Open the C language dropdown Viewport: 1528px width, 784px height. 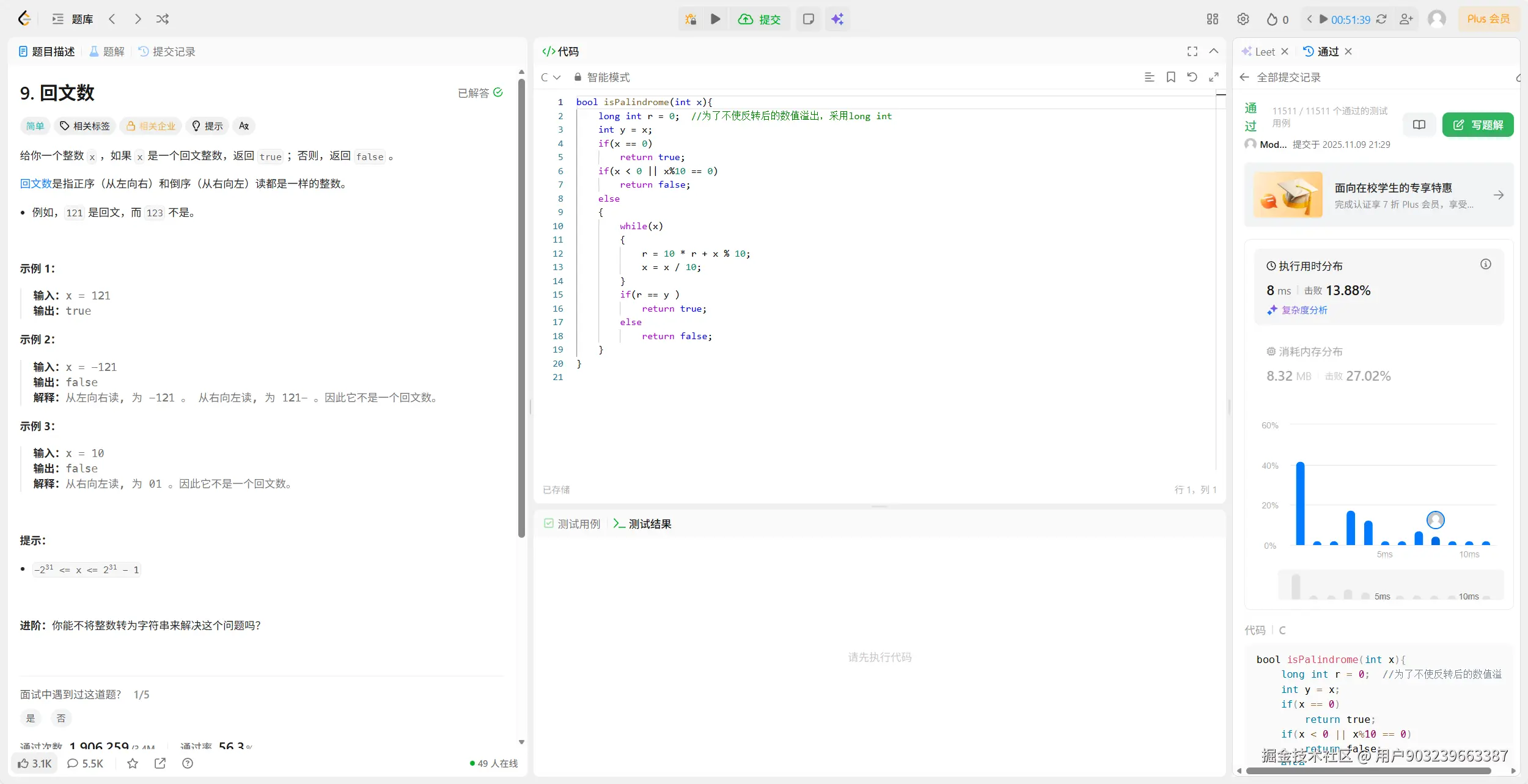[x=550, y=77]
